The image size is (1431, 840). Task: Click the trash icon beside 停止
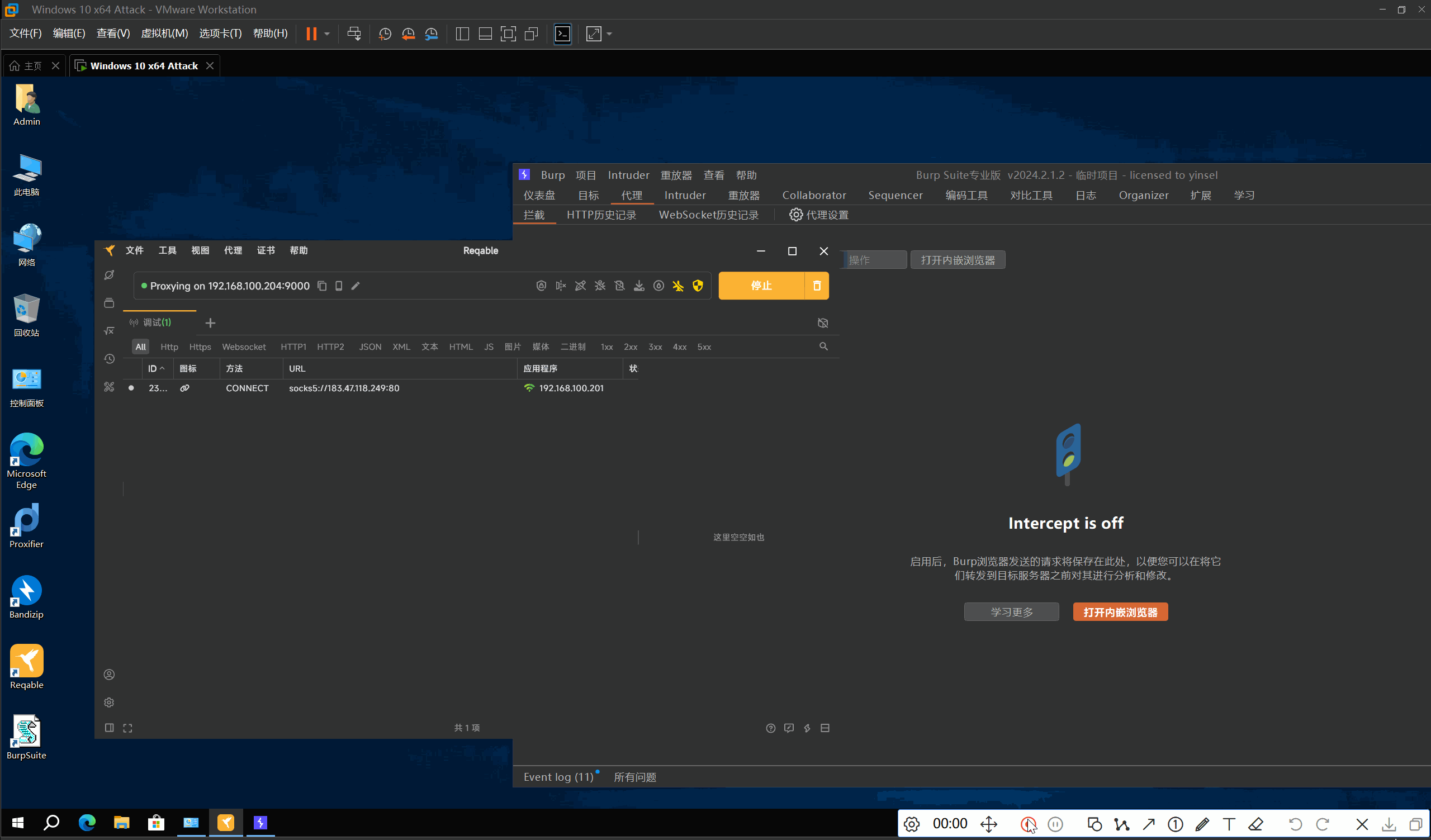tap(817, 286)
